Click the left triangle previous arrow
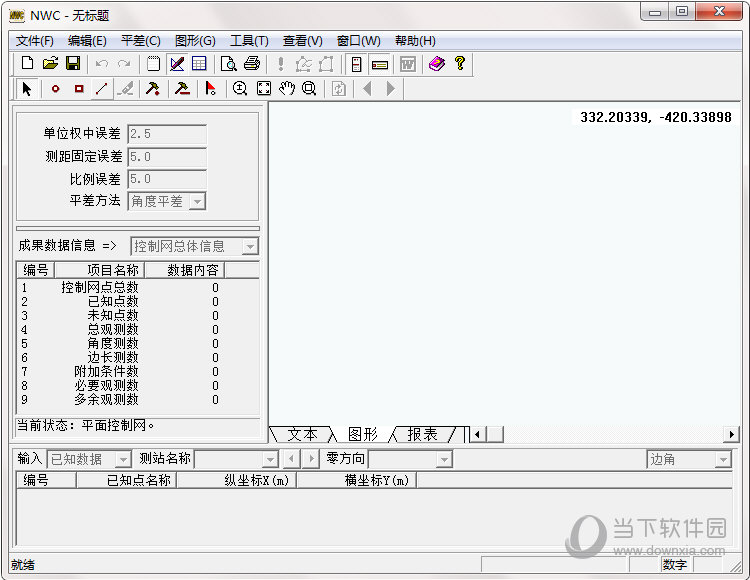Image resolution: width=750 pixels, height=580 pixels. pyautogui.click(x=367, y=88)
